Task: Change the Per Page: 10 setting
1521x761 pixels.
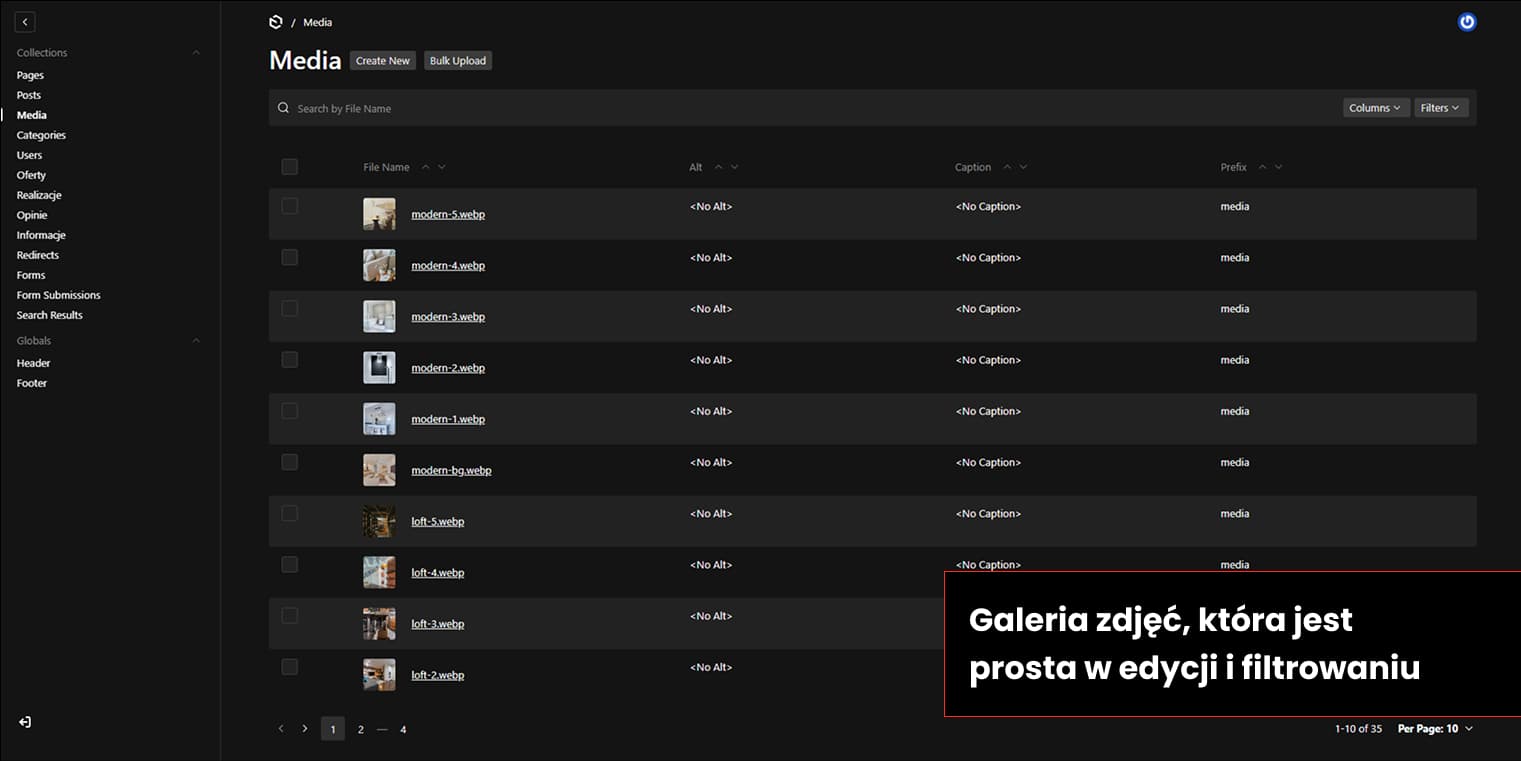Action: coord(1435,729)
